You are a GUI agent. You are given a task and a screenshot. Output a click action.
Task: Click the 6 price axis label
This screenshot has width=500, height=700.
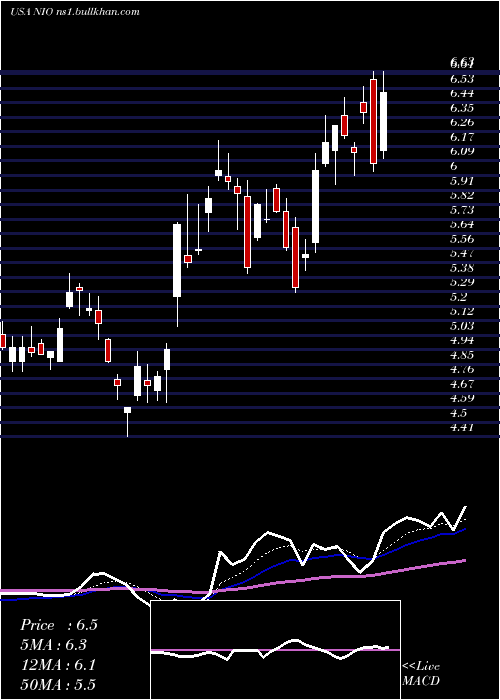pos(454,166)
